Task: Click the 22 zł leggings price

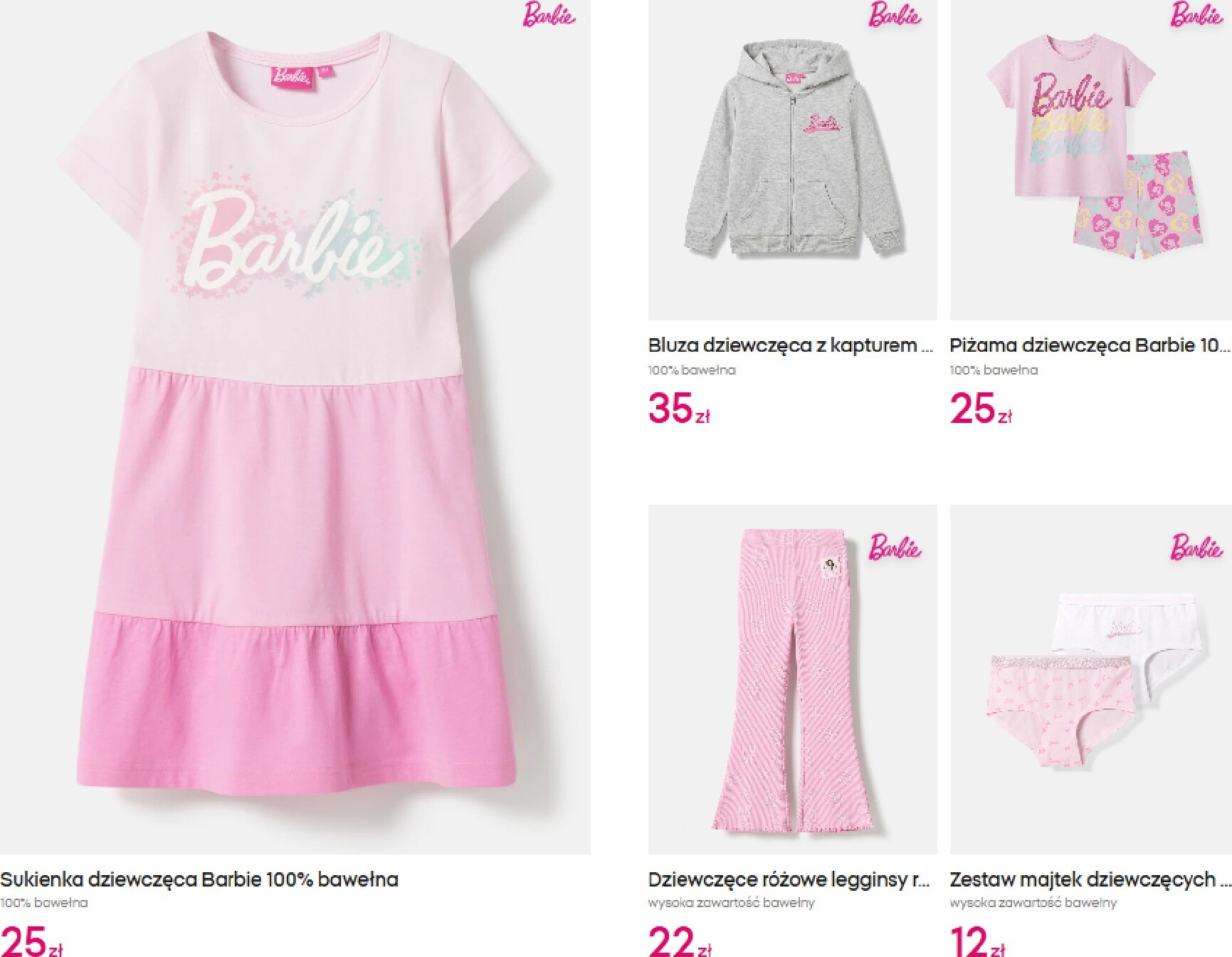Action: coord(680,941)
